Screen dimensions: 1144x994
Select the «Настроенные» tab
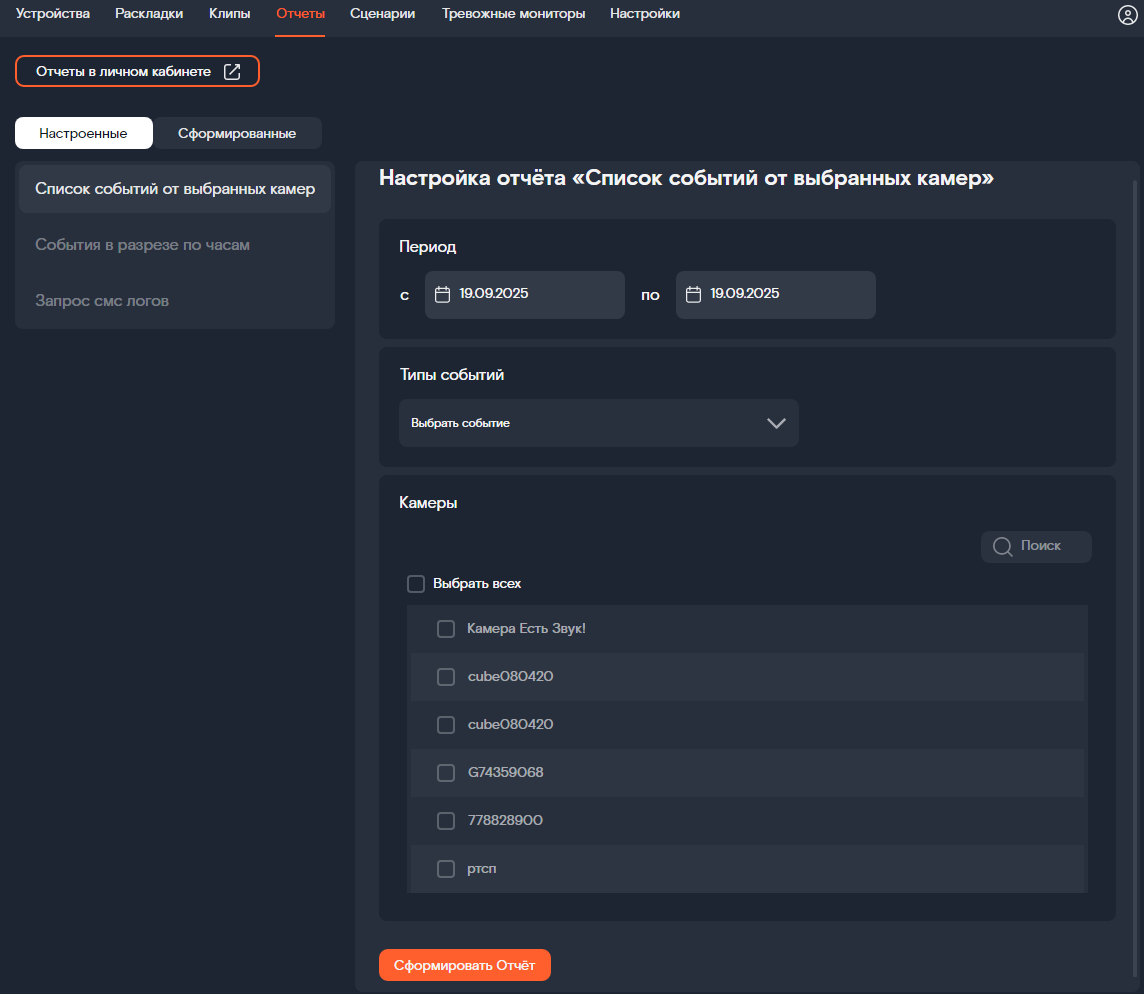[x=83, y=133]
